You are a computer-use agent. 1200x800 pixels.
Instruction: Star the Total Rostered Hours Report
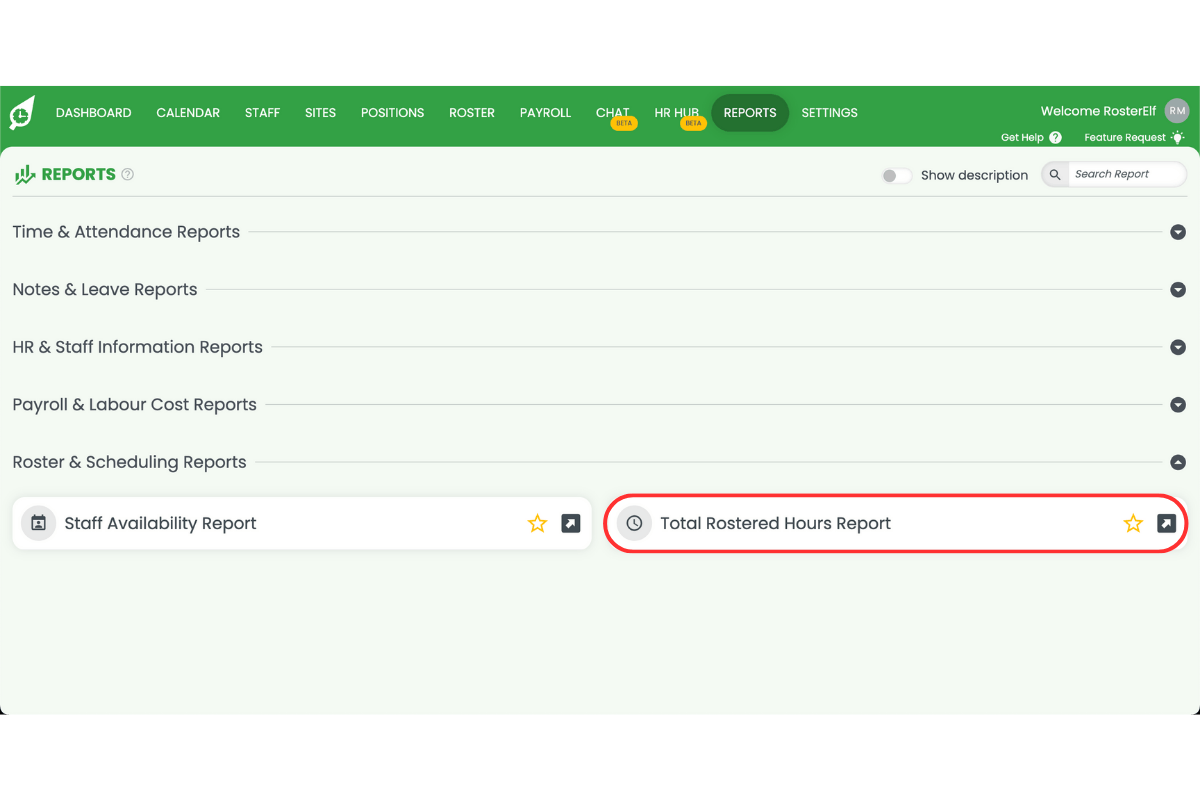point(1133,523)
